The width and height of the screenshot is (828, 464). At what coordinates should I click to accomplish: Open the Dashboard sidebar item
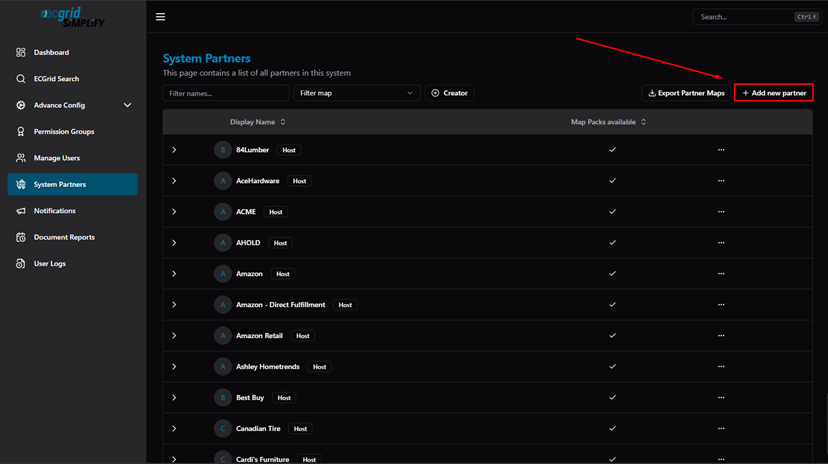[72, 52]
